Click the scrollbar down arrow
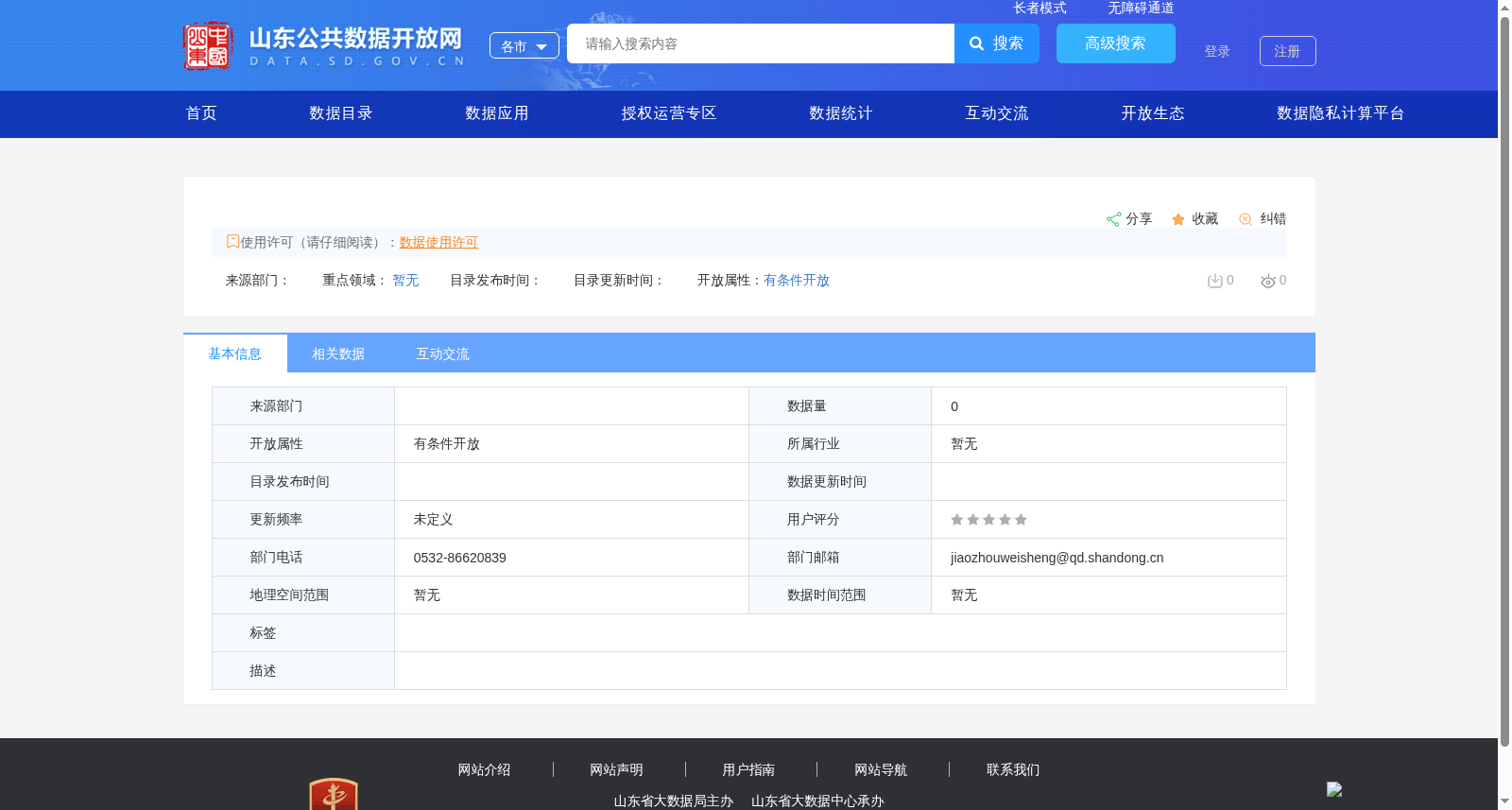The height and width of the screenshot is (810, 1512). tap(1504, 802)
